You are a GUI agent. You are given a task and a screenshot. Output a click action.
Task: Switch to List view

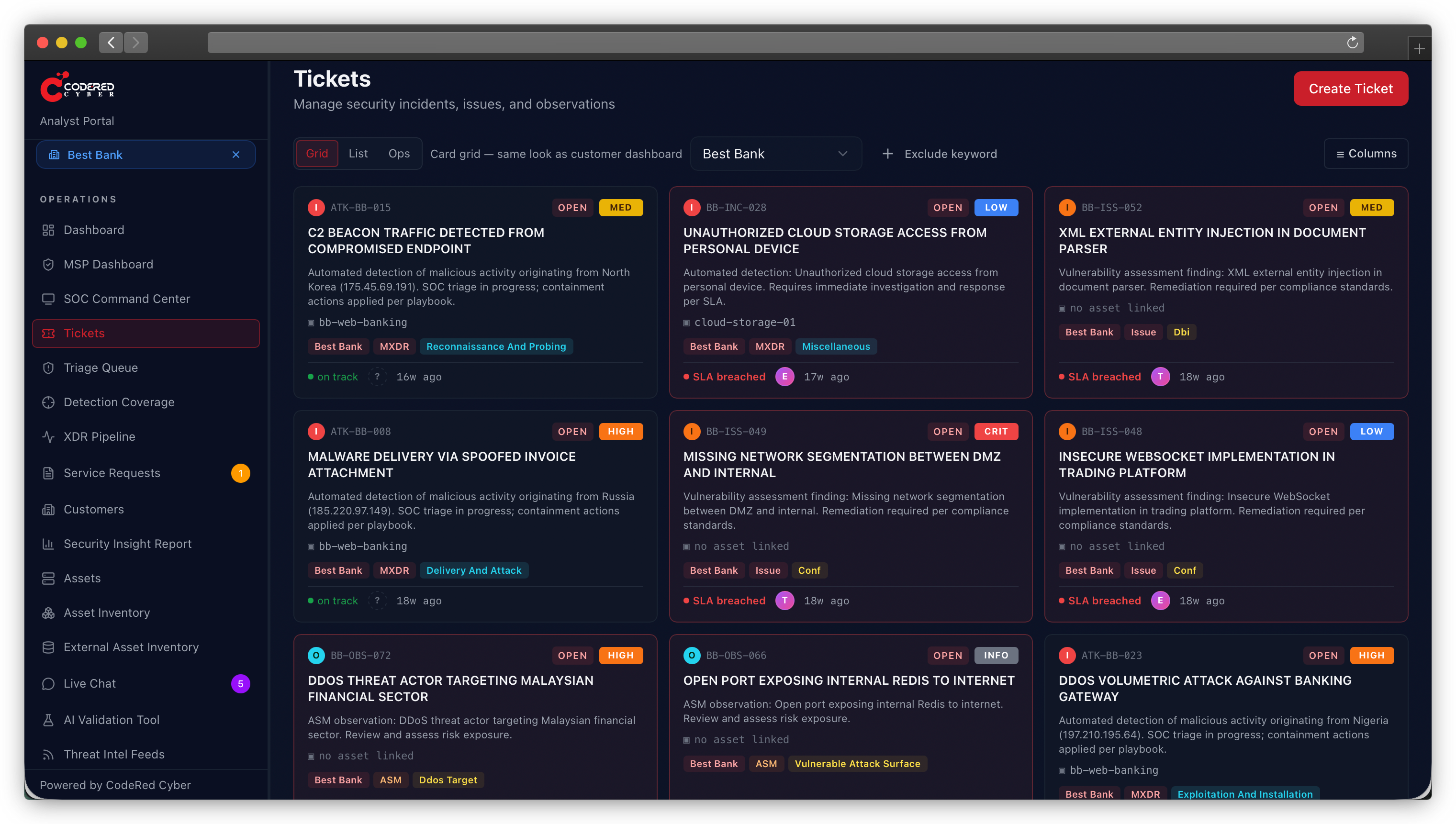tap(358, 154)
